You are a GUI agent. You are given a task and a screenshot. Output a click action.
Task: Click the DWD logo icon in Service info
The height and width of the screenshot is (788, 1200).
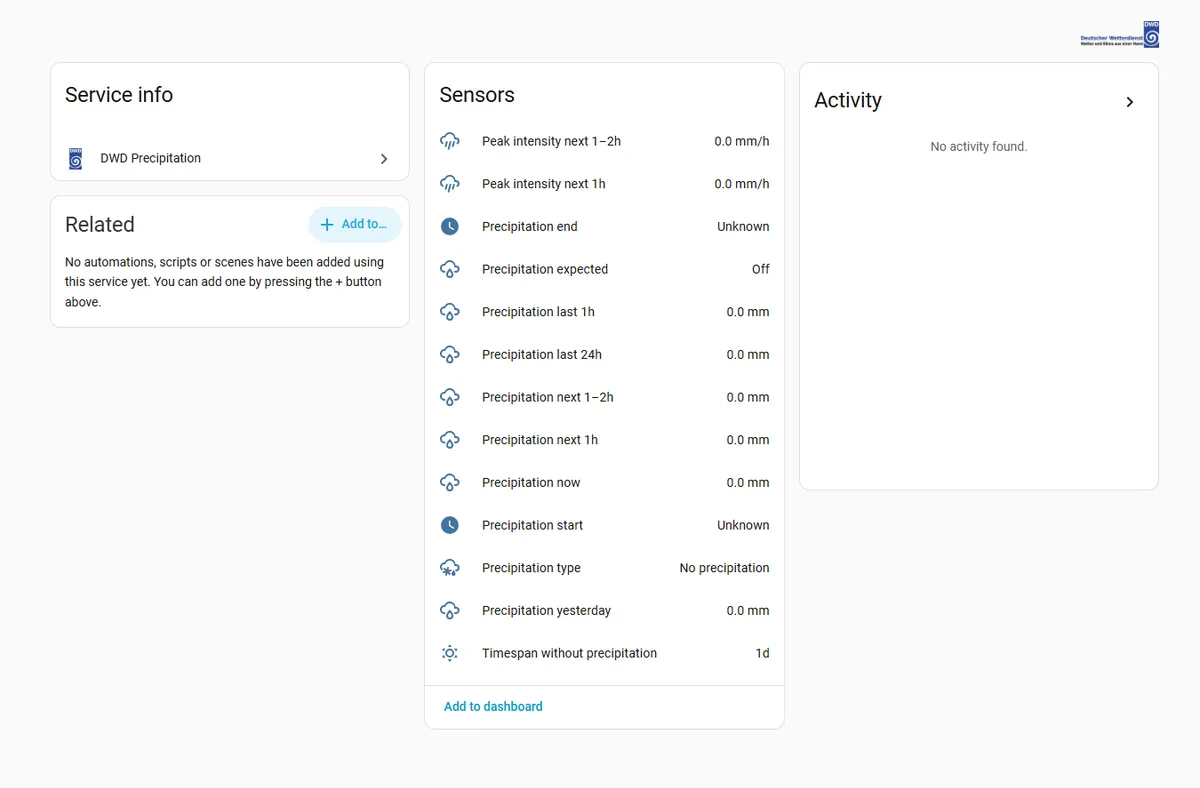(x=75, y=159)
